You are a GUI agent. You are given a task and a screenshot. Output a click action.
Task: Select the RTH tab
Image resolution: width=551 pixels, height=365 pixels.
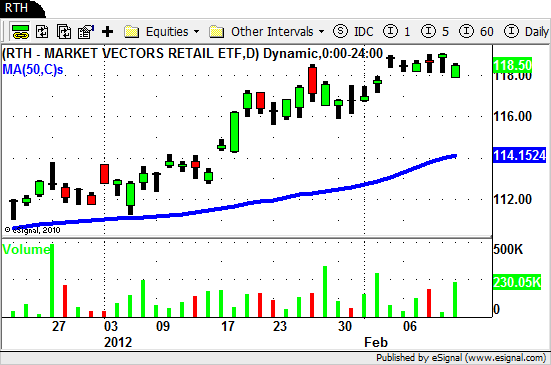21,8
